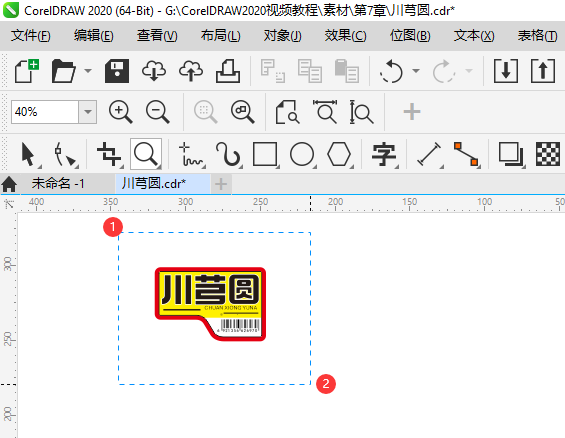The image size is (565, 438).
Task: Open the zoom level dropdown list
Action: point(88,112)
